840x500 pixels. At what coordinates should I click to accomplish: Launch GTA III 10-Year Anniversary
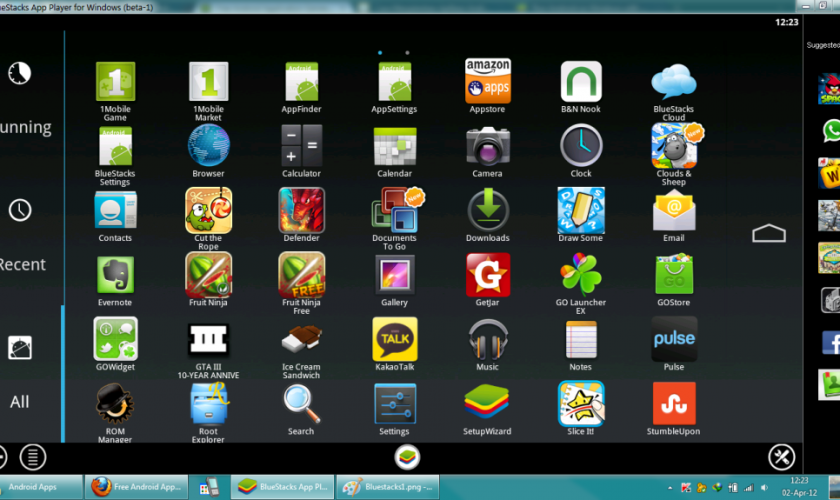point(208,340)
